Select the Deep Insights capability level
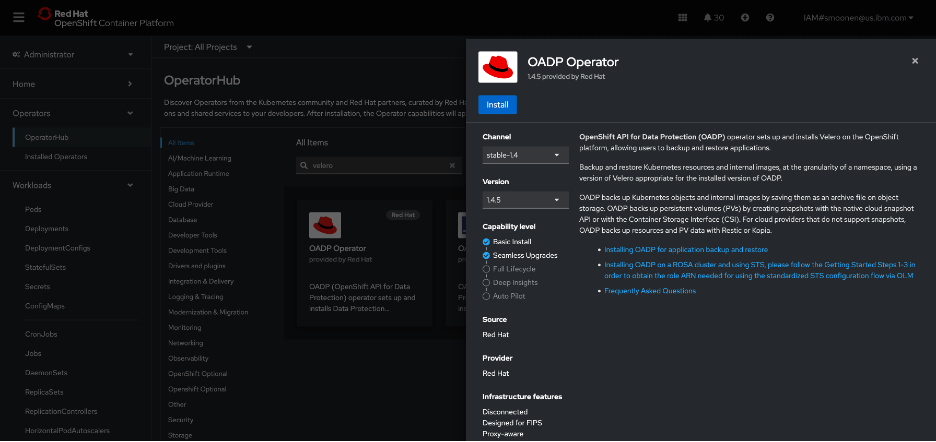The width and height of the screenshot is (936, 442). (x=486, y=282)
